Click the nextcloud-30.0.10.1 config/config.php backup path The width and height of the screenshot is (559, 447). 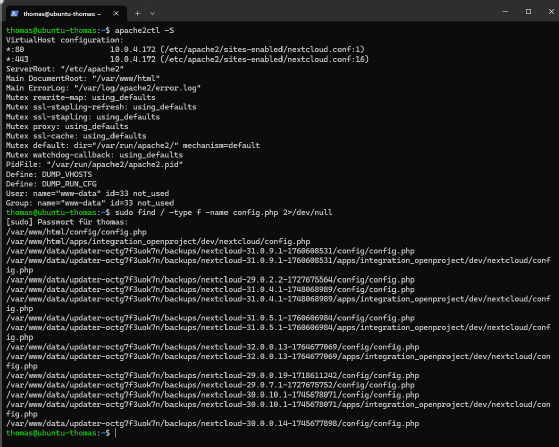tap(212, 395)
